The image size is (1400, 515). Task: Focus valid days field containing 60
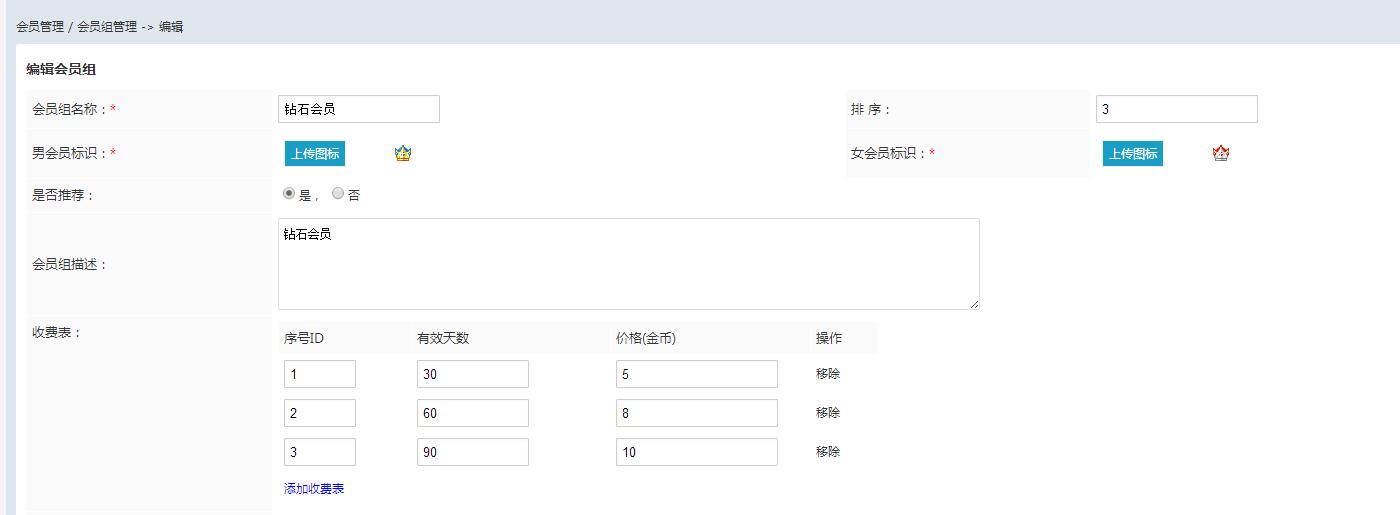[x=473, y=413]
